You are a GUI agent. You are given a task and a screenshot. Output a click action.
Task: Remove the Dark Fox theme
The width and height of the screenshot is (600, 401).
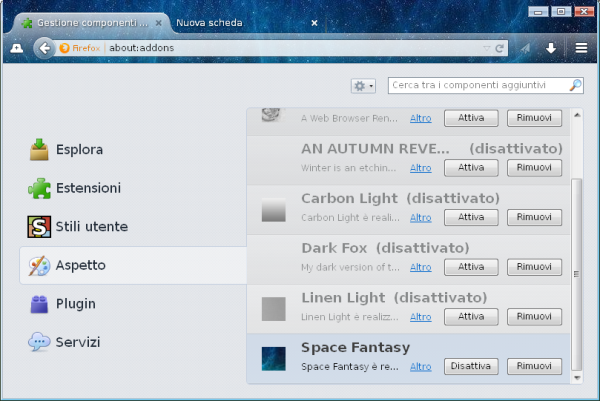click(534, 267)
